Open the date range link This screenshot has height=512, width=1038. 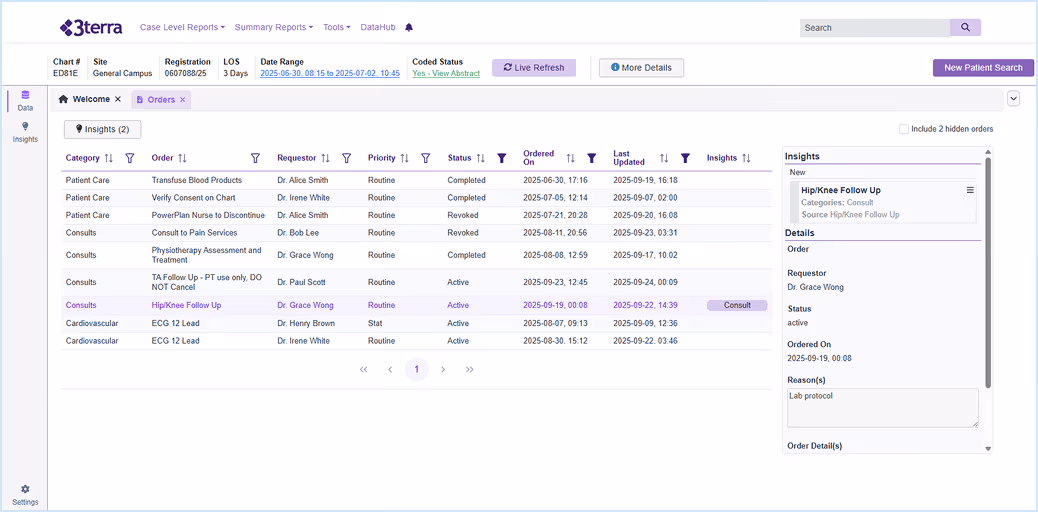click(330, 74)
